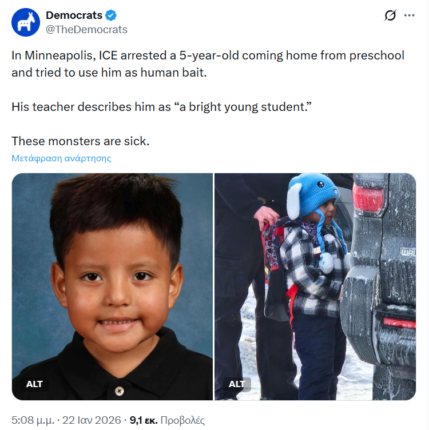Open the @TheDemocrats handle link
The width and height of the screenshot is (429, 430).
click(87, 30)
